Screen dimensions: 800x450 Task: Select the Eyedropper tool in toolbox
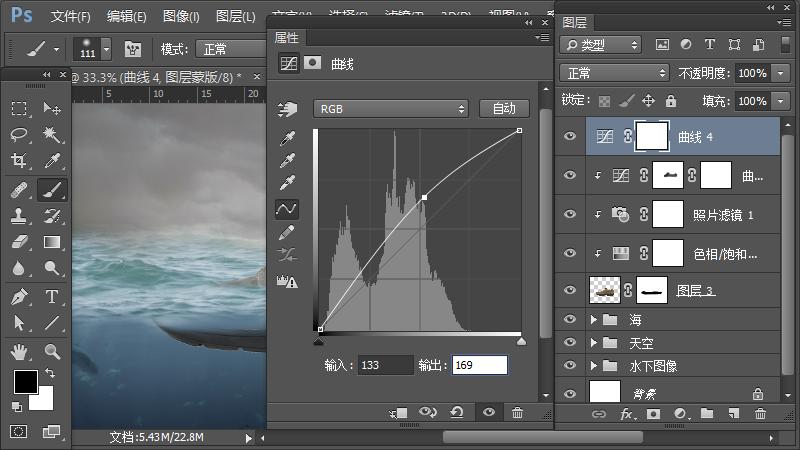point(52,161)
